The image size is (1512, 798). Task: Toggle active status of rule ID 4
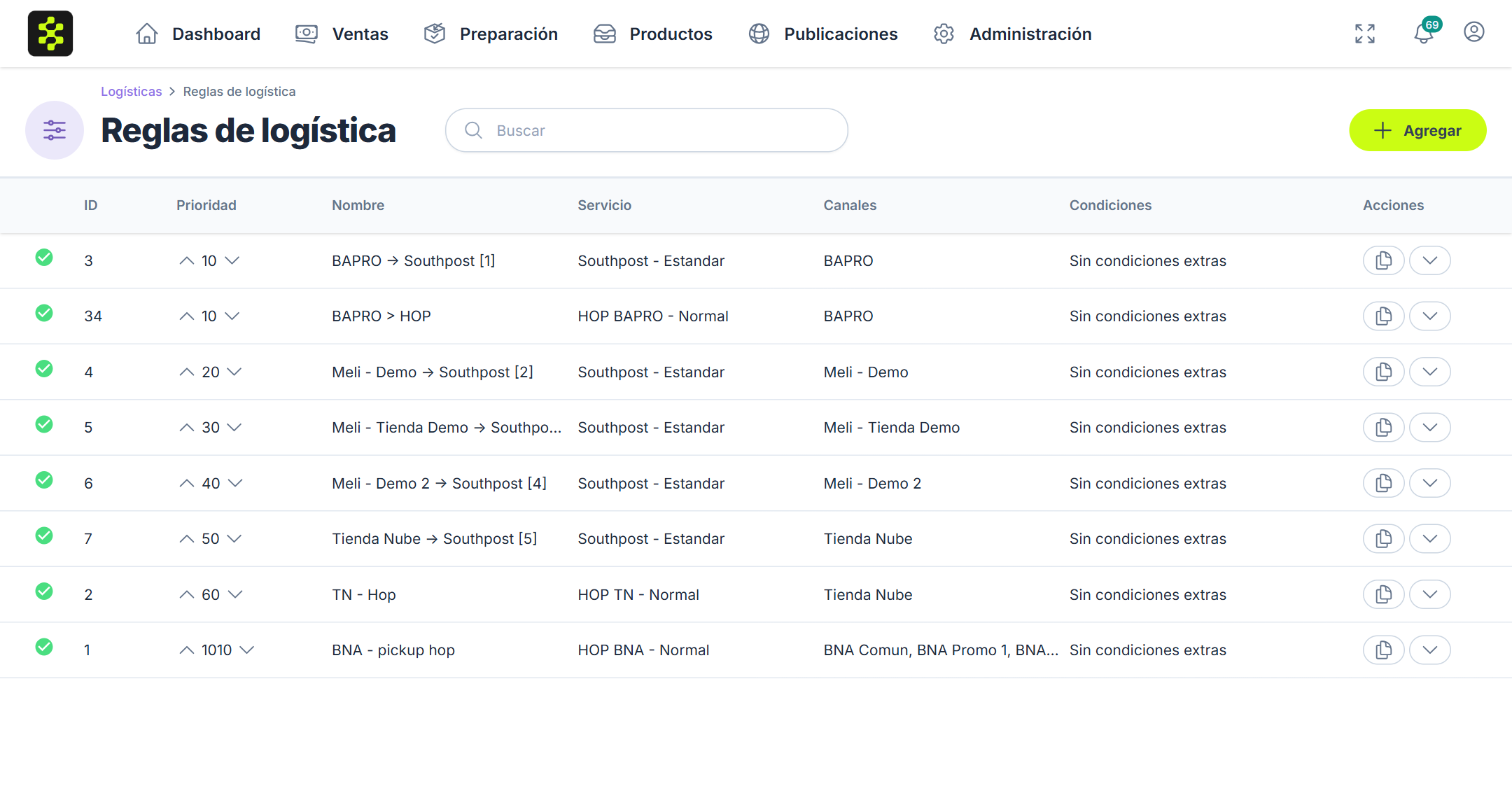[44, 368]
